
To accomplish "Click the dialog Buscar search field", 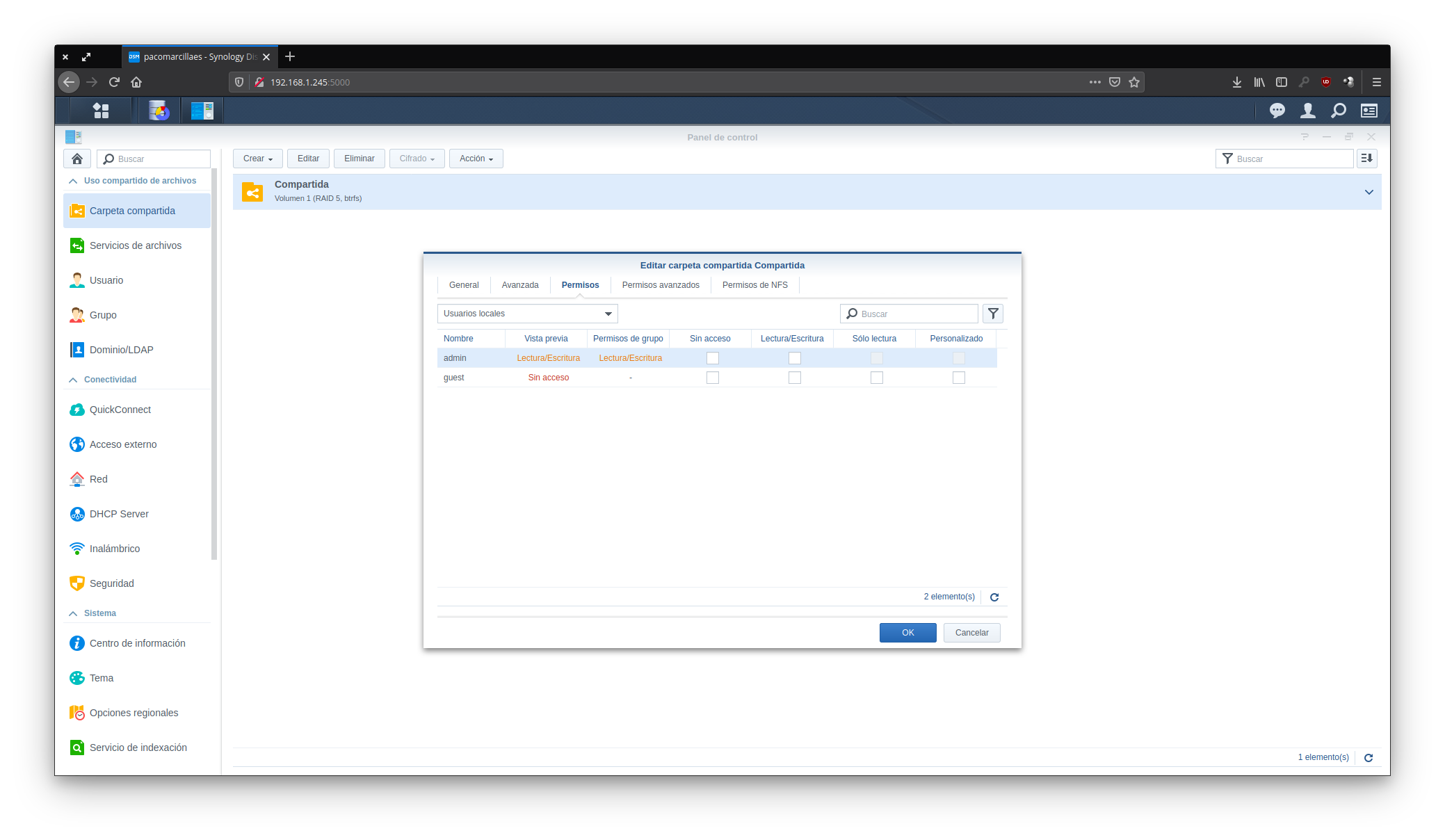I will pos(914,314).
